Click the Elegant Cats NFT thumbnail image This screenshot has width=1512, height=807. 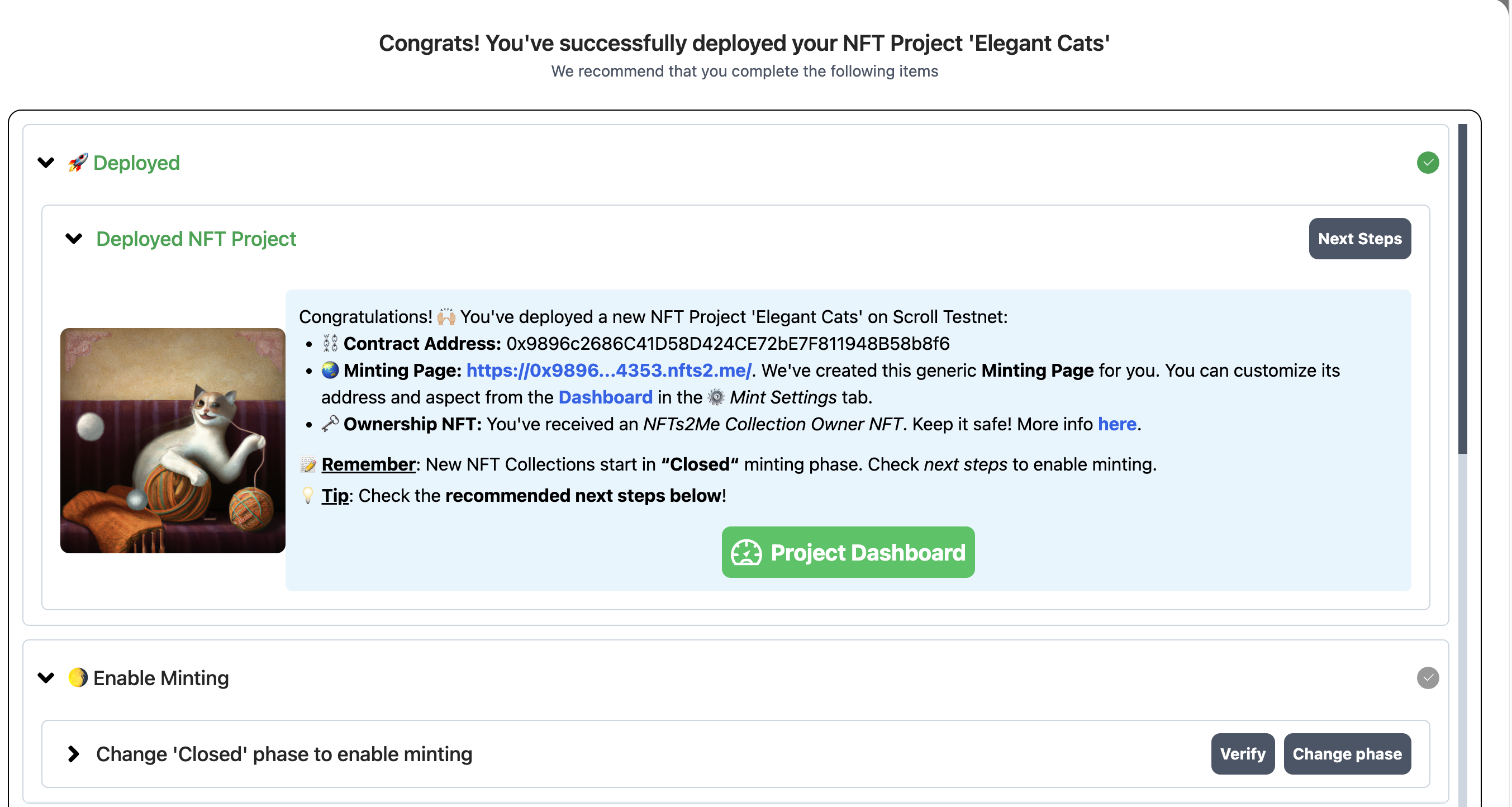click(173, 440)
